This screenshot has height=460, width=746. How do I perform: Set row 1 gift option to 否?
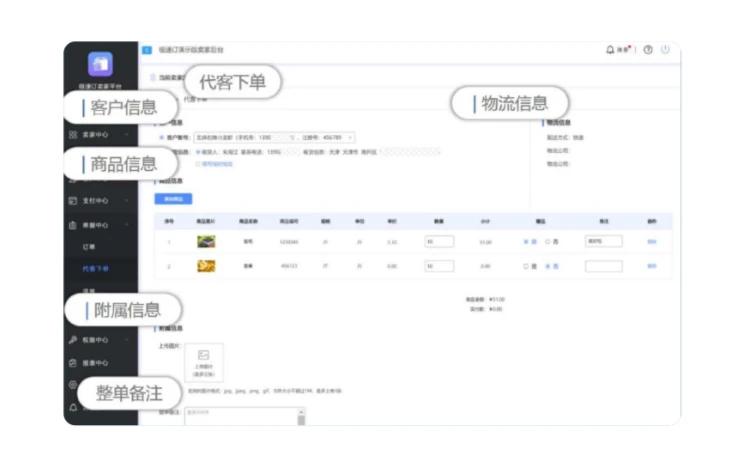click(548, 242)
